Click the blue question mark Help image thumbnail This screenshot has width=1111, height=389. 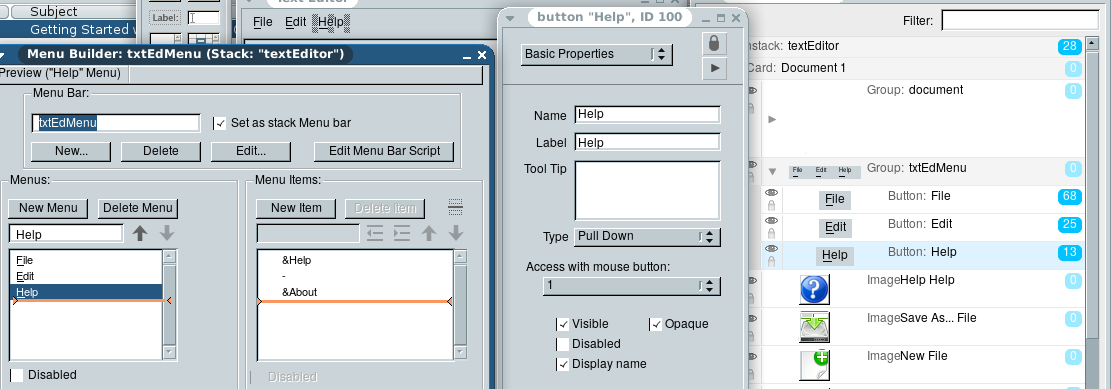(814, 289)
